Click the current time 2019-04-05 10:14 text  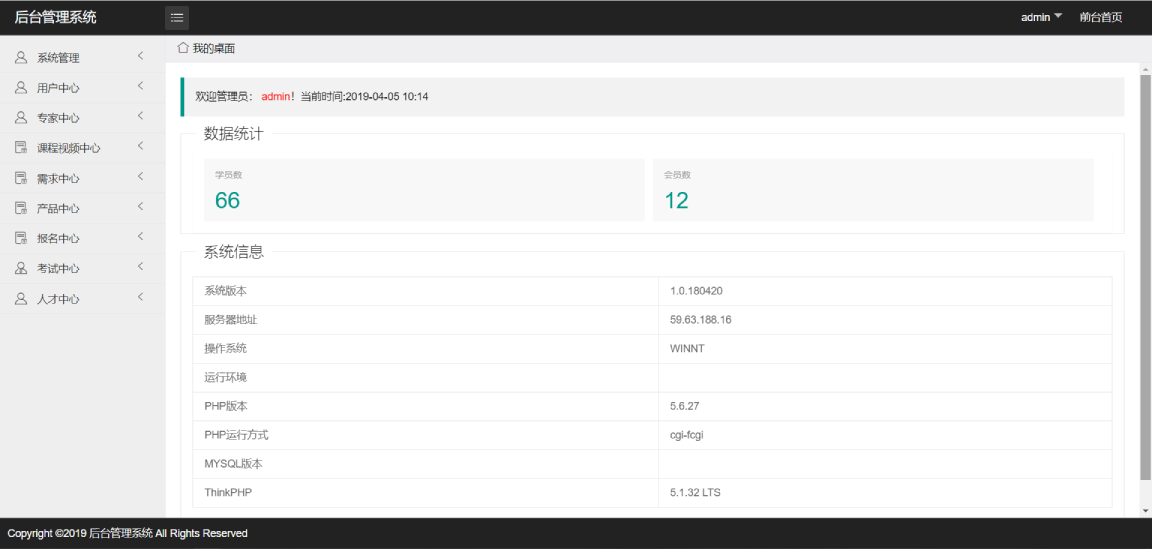coord(386,97)
